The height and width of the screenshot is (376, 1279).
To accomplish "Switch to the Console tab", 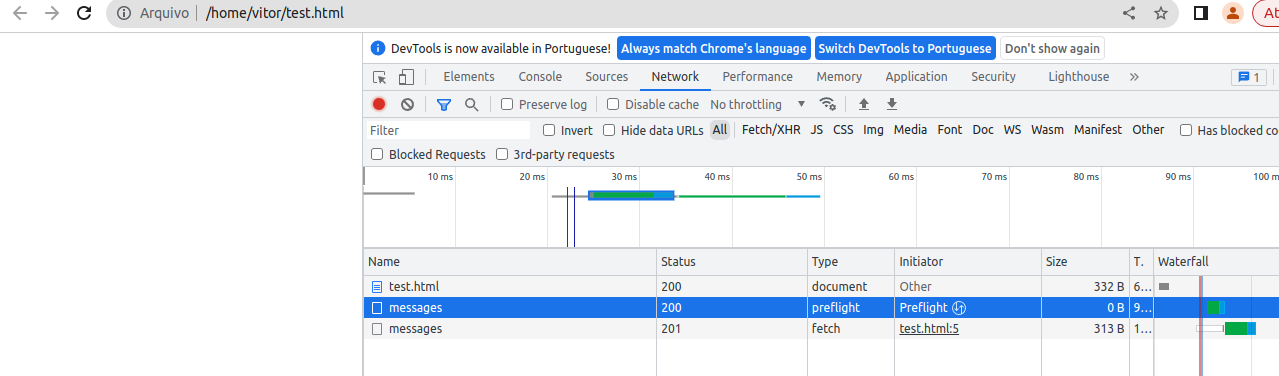I will [540, 77].
